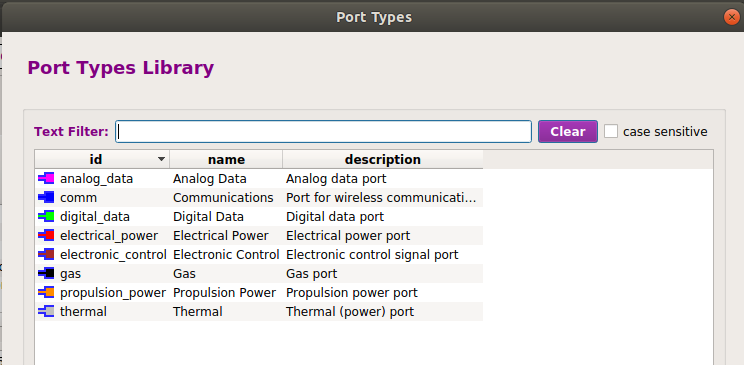This screenshot has height=365, width=744.
Task: Click the Propulsion Power name cell
Action: [224, 292]
